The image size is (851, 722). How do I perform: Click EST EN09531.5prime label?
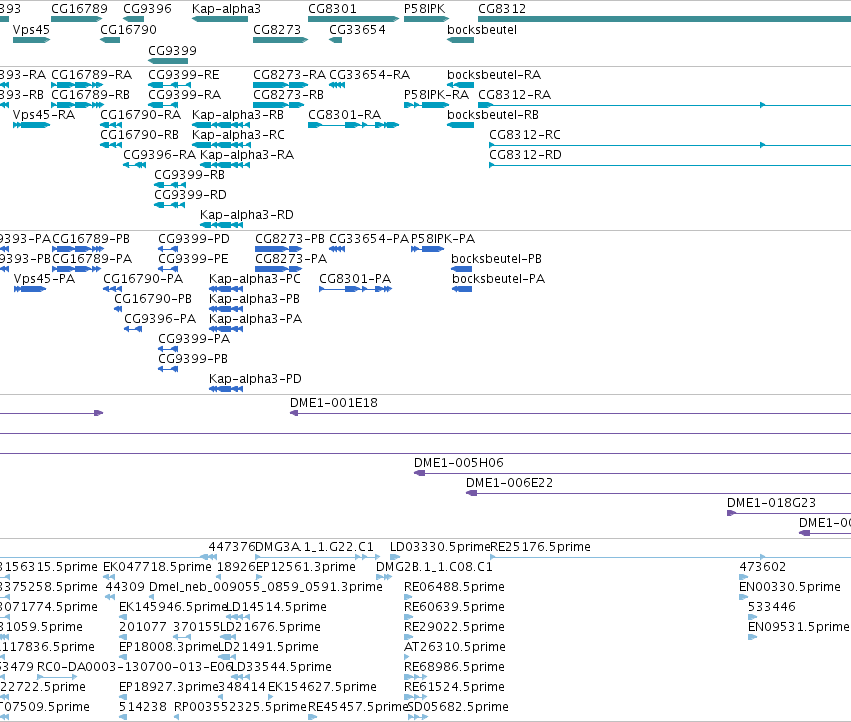(x=798, y=627)
